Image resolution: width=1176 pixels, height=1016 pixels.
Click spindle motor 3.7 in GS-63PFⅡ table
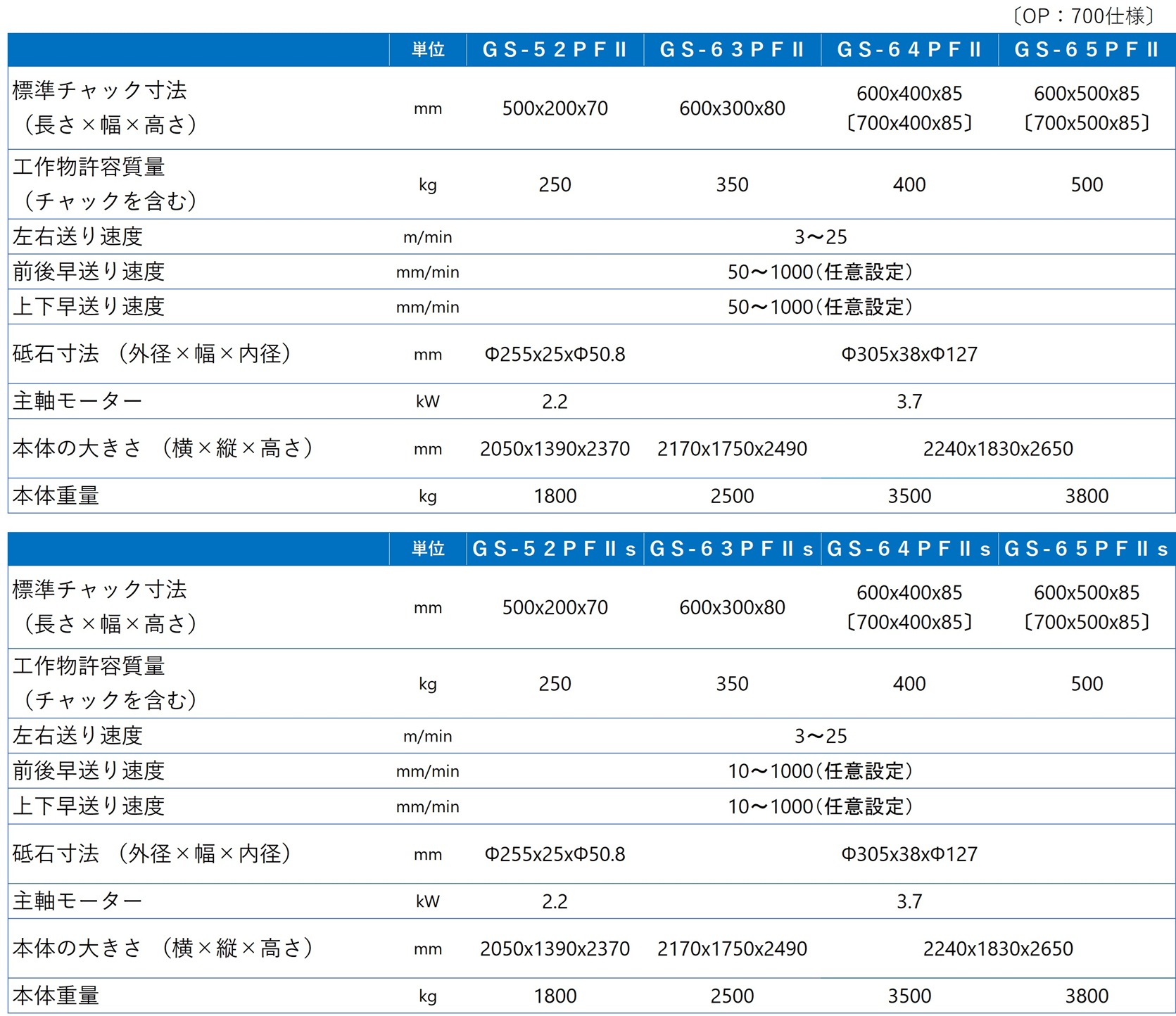tap(909, 402)
